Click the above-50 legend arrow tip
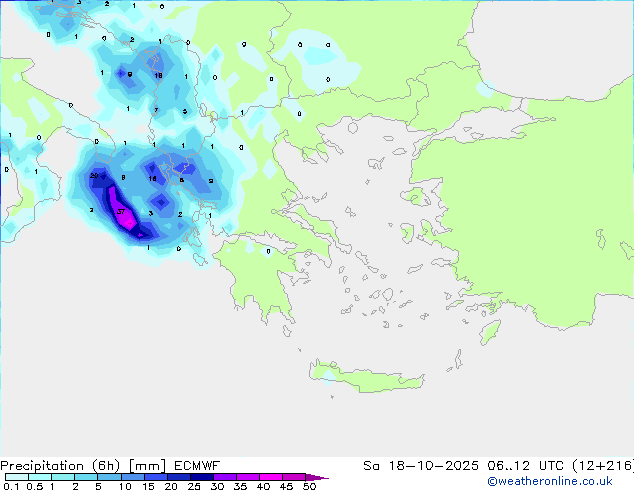This screenshot has height=490, width=634. click(x=317, y=477)
